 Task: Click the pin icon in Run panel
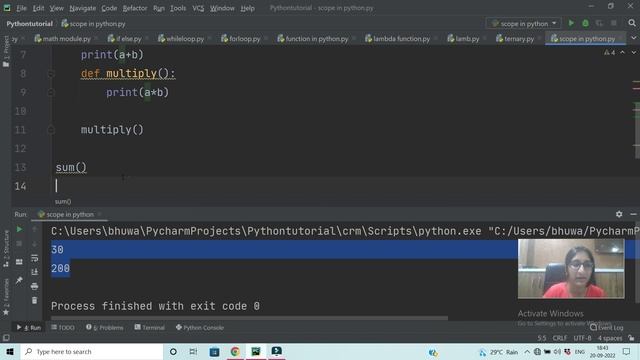[x=19, y=280]
